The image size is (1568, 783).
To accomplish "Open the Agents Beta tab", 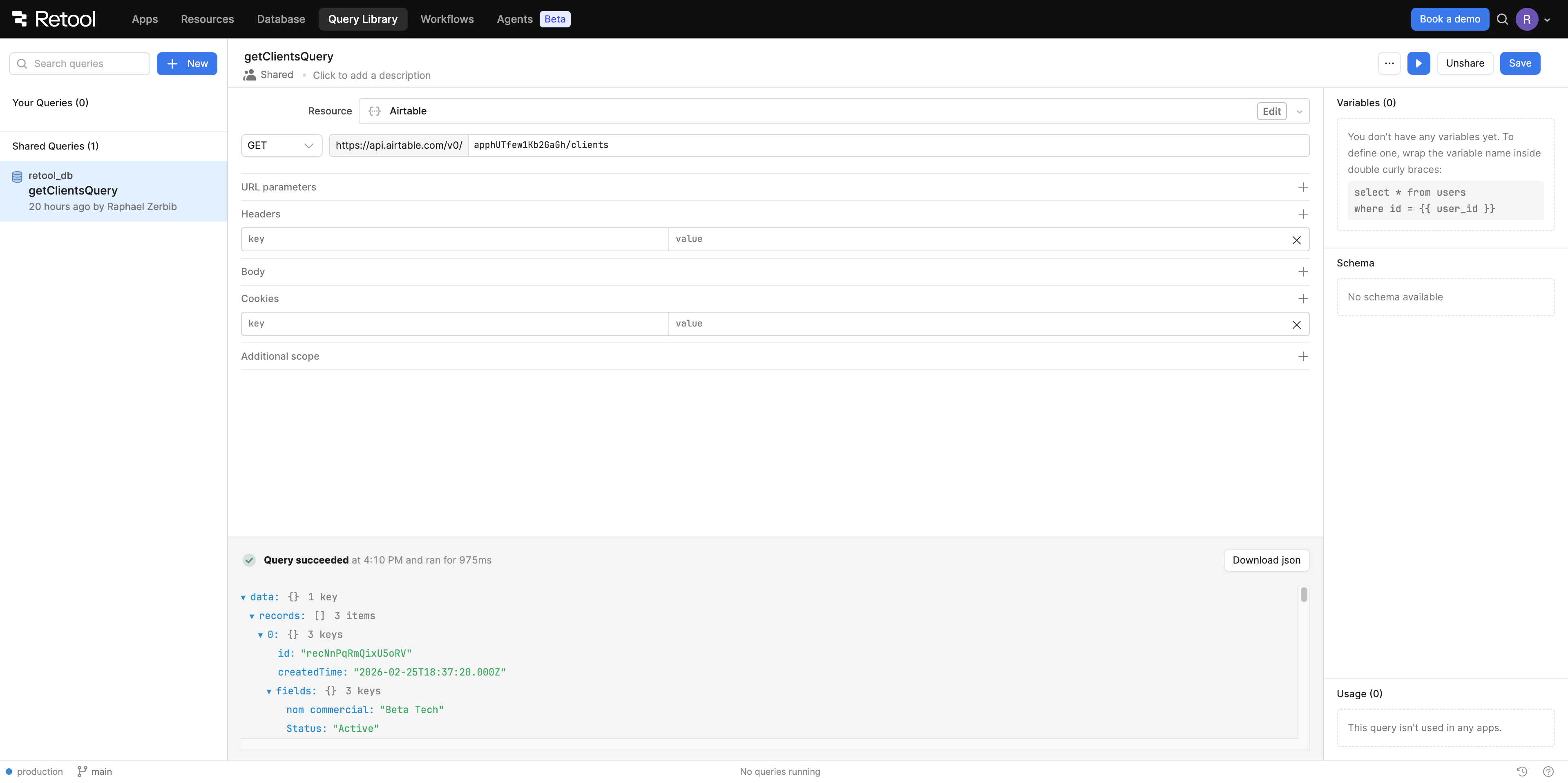I will [533, 19].
